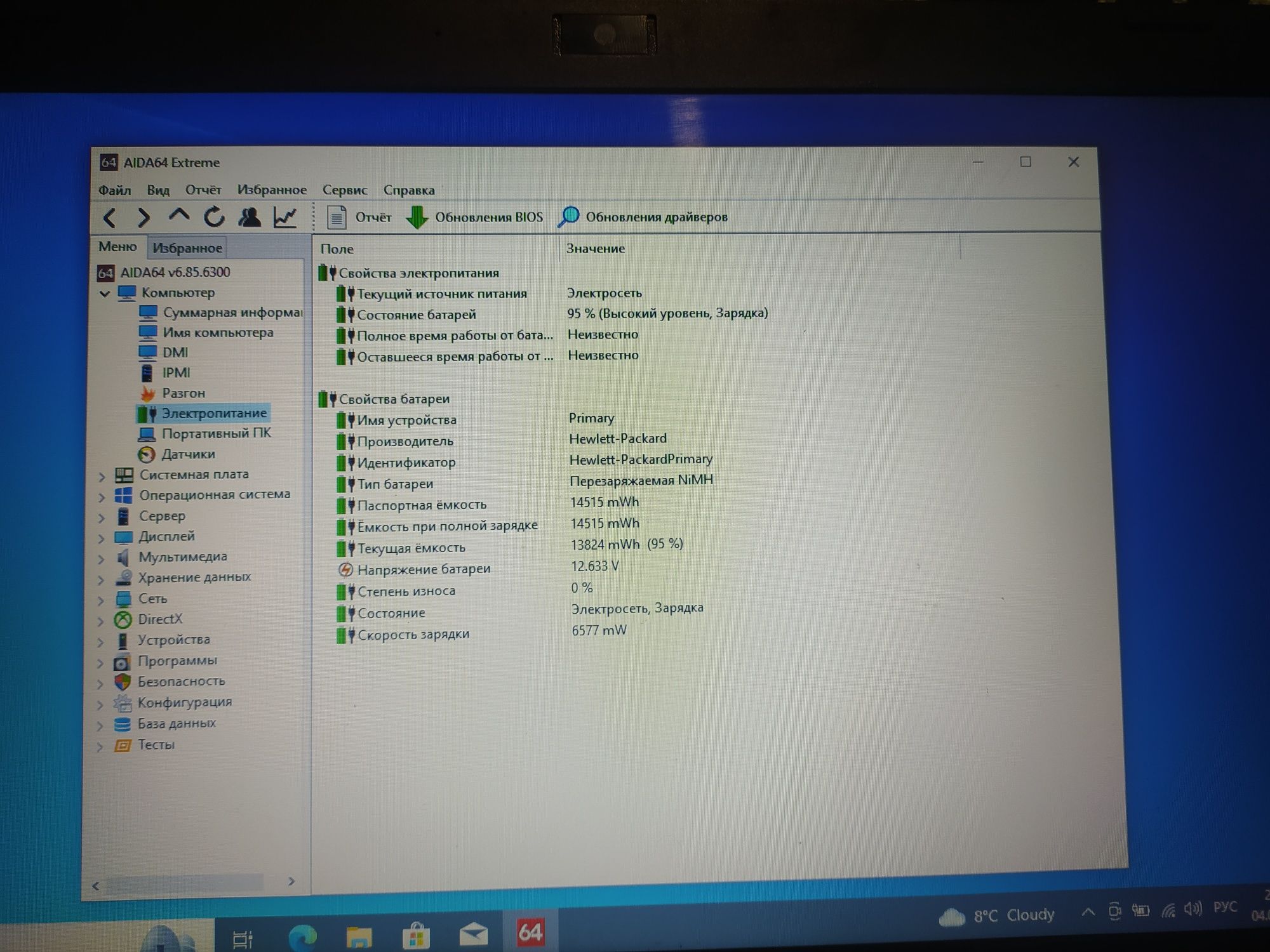Click Обновления драйверов magnifier button
Image resolution: width=1270 pixels, height=952 pixels.
[x=643, y=216]
